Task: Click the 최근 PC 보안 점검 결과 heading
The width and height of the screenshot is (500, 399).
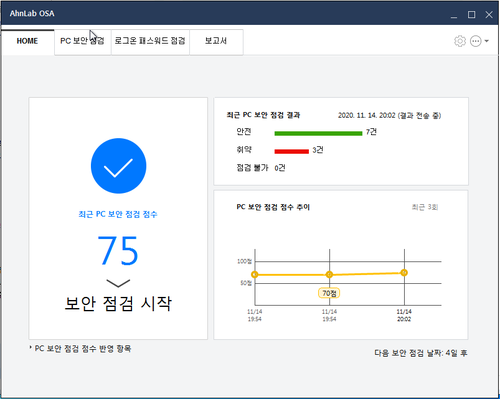Action: tap(263, 115)
